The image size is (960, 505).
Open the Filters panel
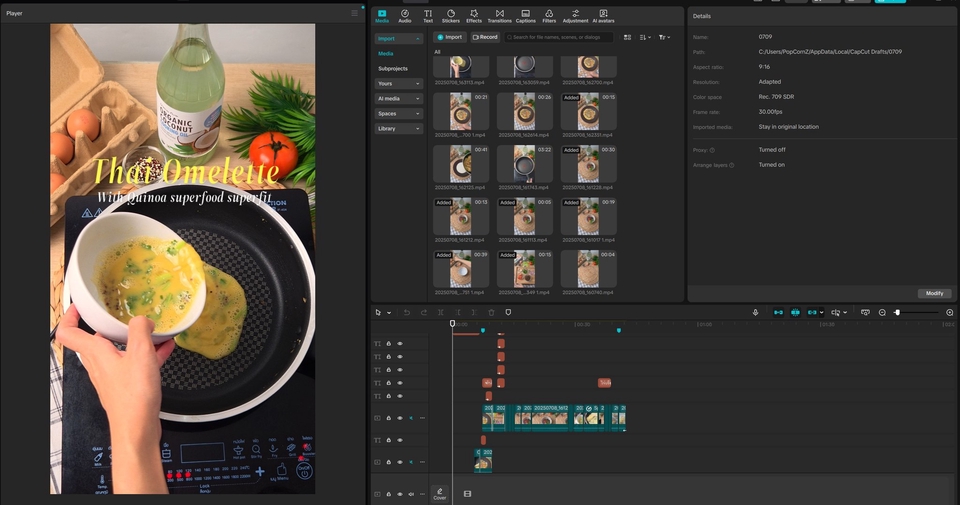[549, 15]
